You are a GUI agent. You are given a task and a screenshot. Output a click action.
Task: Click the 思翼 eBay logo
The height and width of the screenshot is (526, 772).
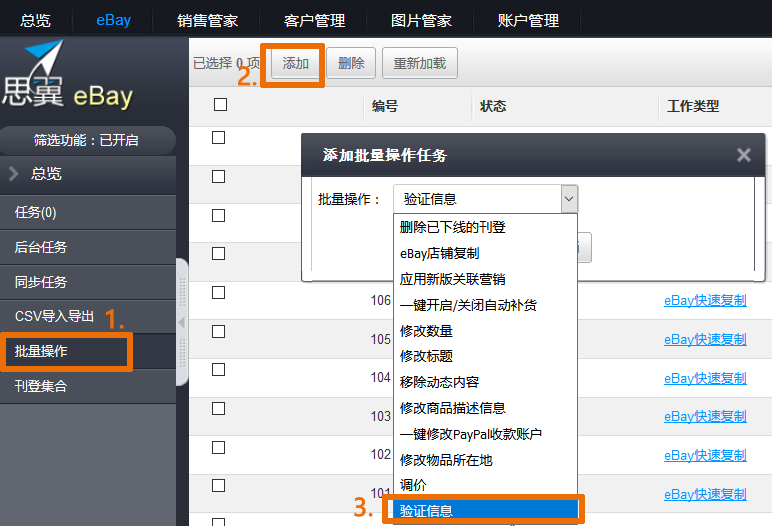[x=68, y=74]
